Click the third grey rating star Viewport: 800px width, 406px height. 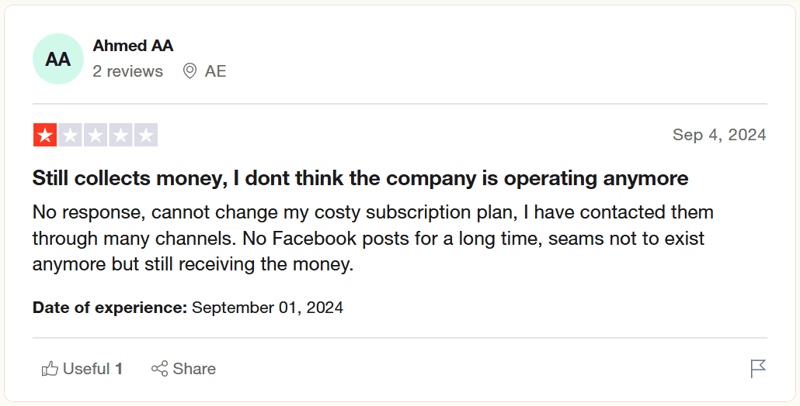tap(95, 135)
